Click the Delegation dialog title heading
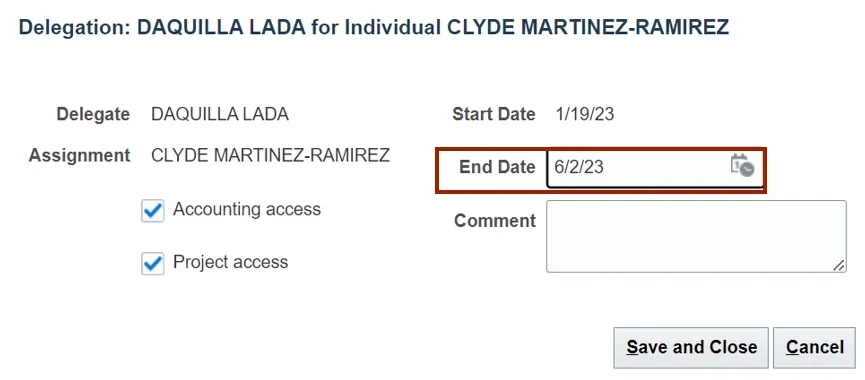Viewport: 865px width, 380px height. tap(374, 27)
